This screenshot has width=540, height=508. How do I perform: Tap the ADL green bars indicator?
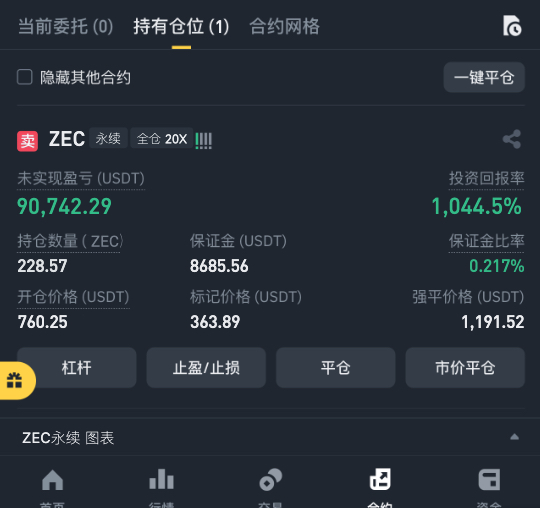point(204,141)
